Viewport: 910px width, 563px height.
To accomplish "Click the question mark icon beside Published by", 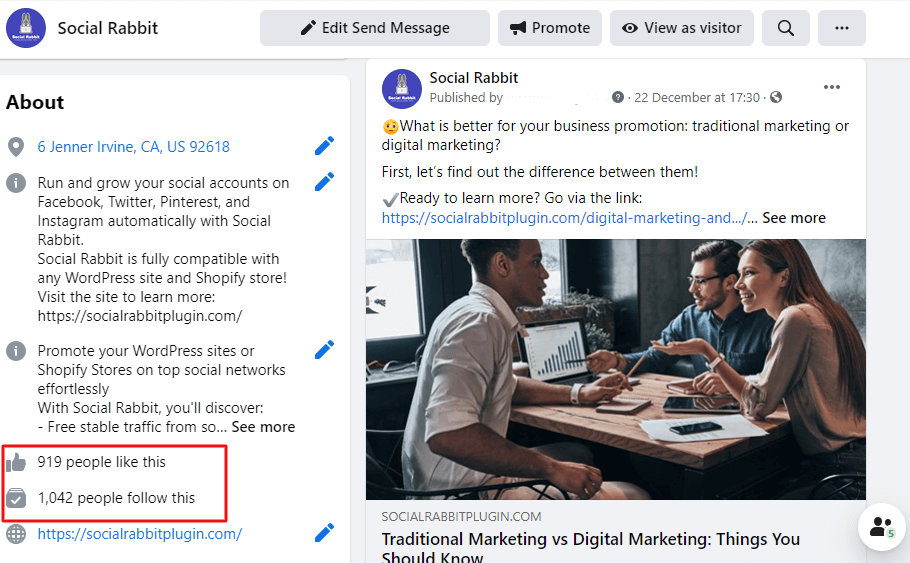I will [x=618, y=97].
